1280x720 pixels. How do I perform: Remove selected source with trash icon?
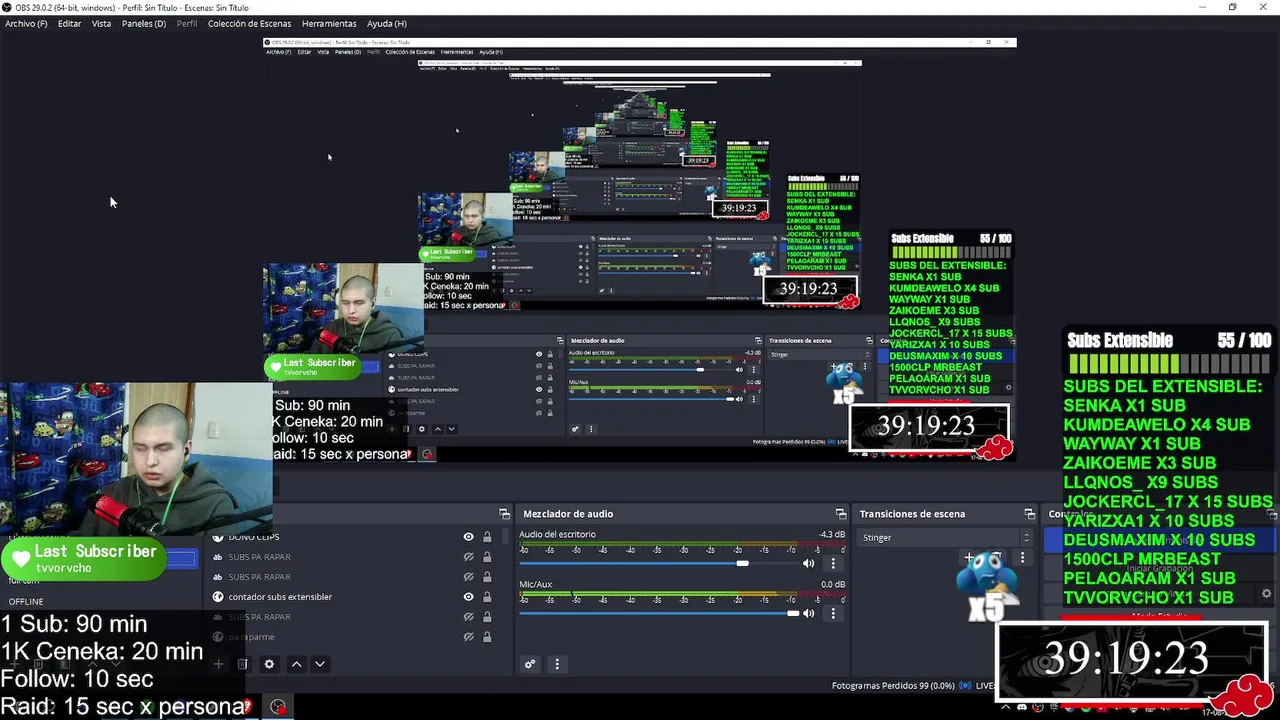[x=242, y=664]
